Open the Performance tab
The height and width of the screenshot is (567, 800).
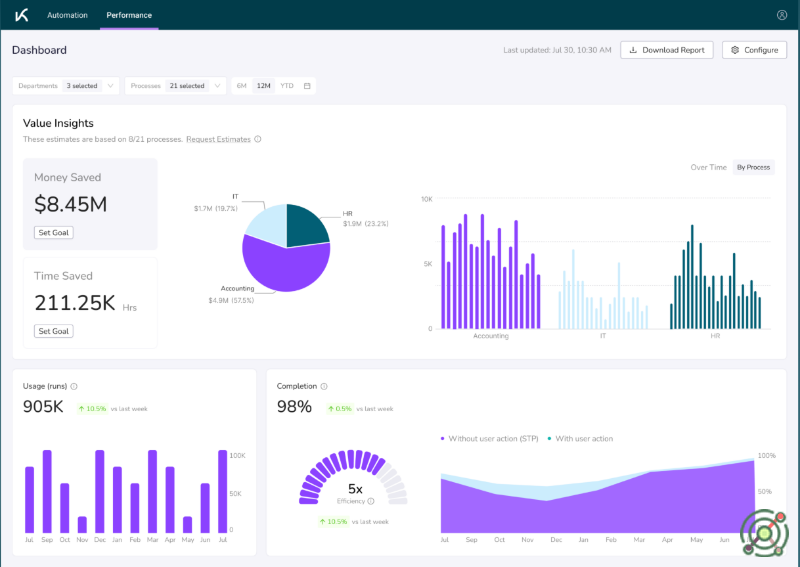(x=129, y=15)
